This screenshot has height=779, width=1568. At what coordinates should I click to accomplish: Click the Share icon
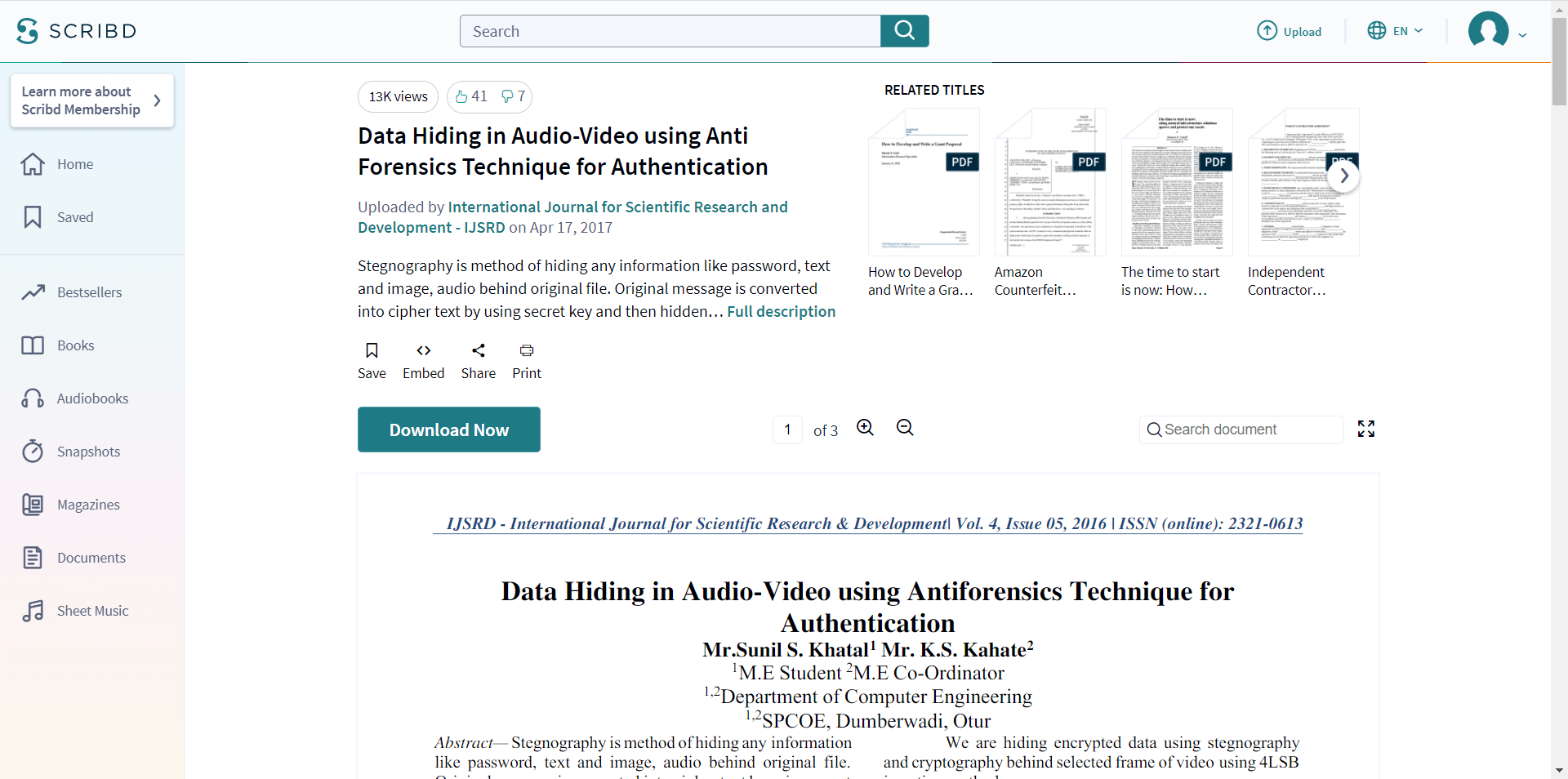pos(479,350)
